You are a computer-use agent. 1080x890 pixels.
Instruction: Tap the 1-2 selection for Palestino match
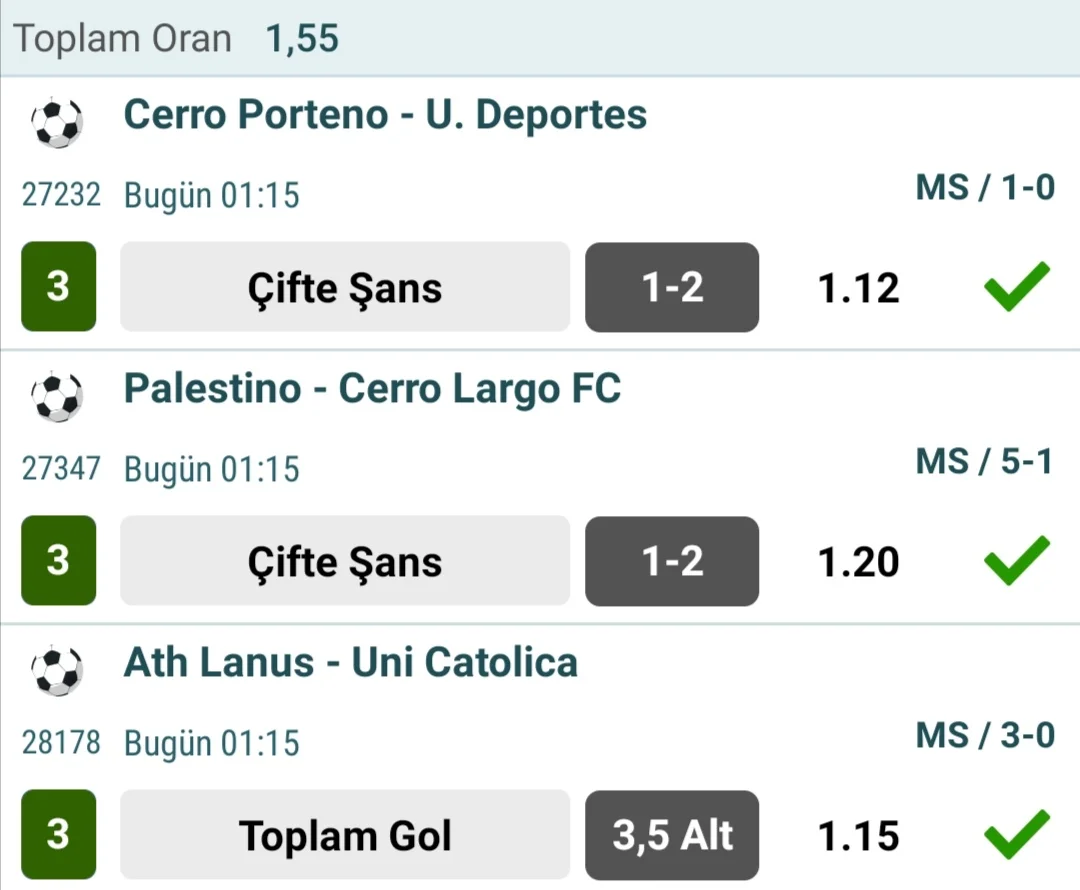pos(672,561)
